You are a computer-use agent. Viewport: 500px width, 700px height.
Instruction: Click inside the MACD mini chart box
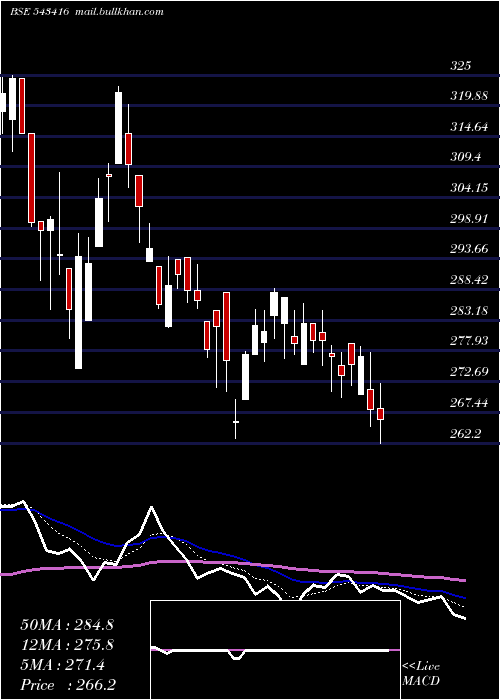[275, 650]
